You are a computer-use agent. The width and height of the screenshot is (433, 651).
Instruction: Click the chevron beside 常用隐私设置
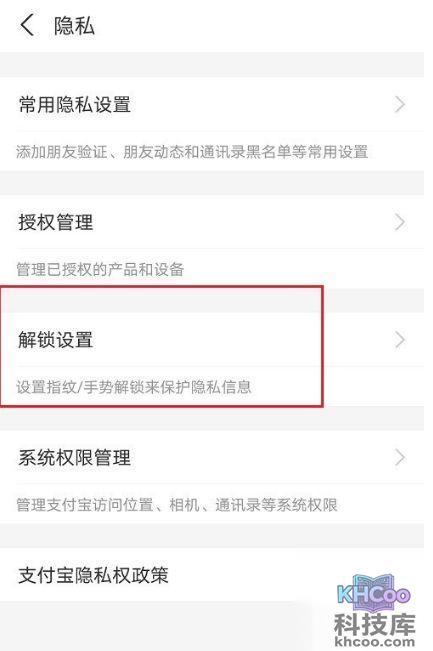pyautogui.click(x=399, y=105)
